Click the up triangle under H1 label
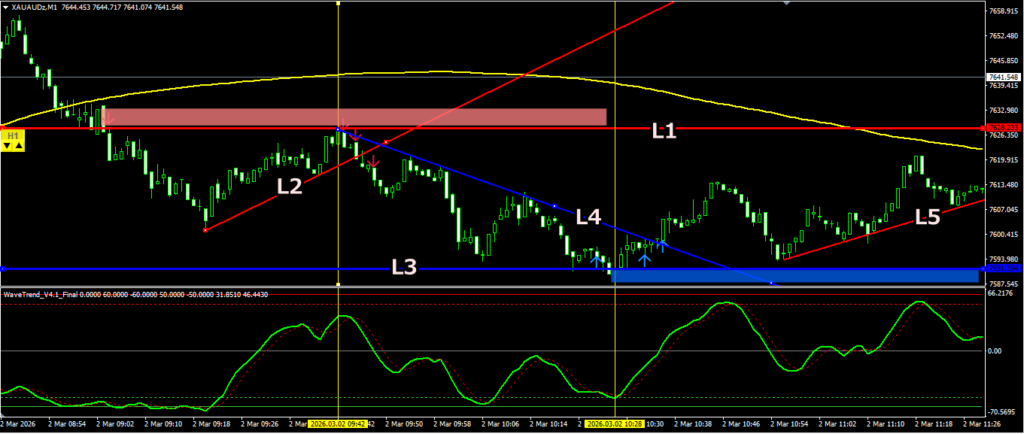1024x434 pixels. (x=19, y=146)
